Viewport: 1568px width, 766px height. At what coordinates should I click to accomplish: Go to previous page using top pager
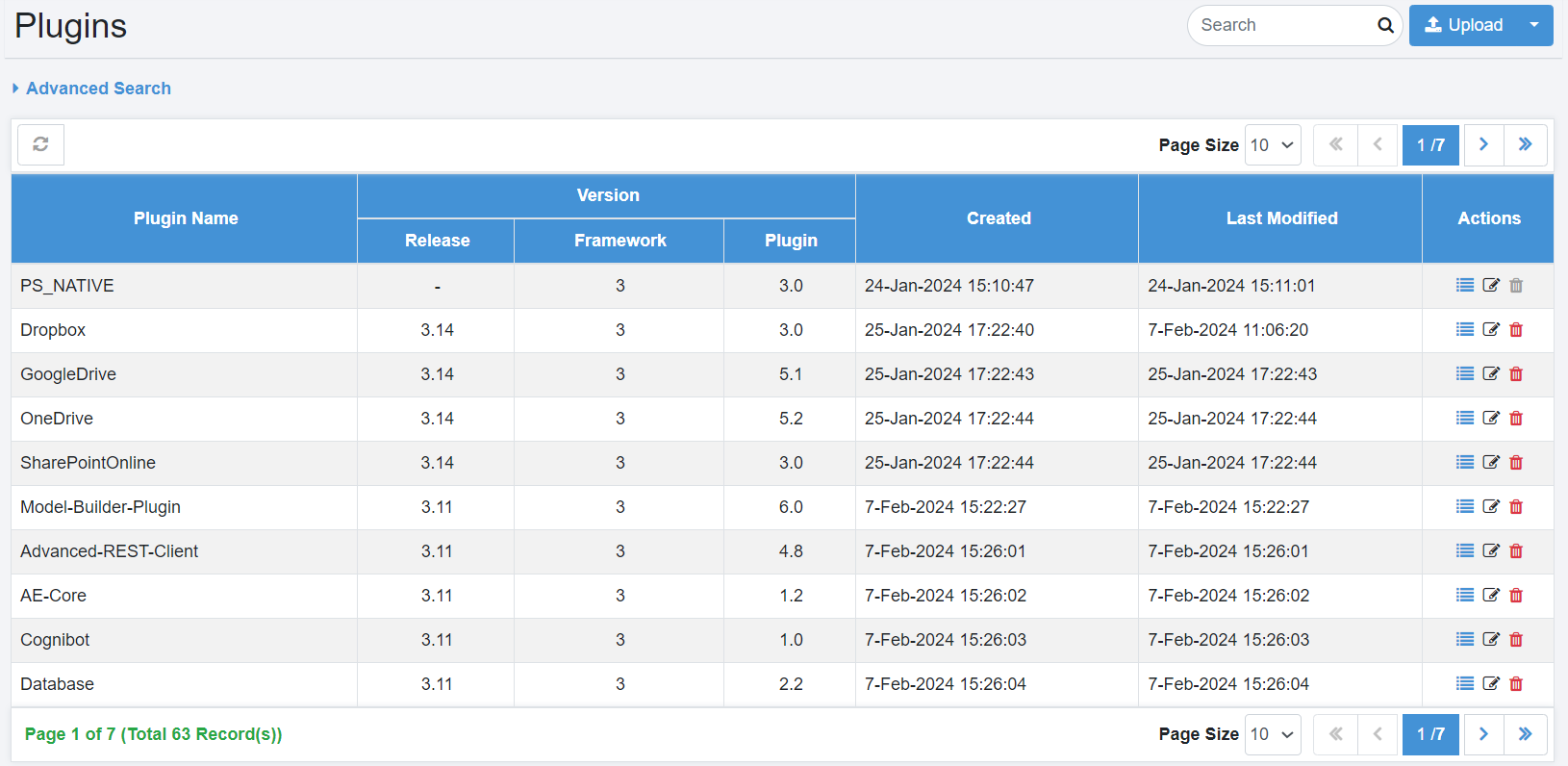(x=1378, y=144)
